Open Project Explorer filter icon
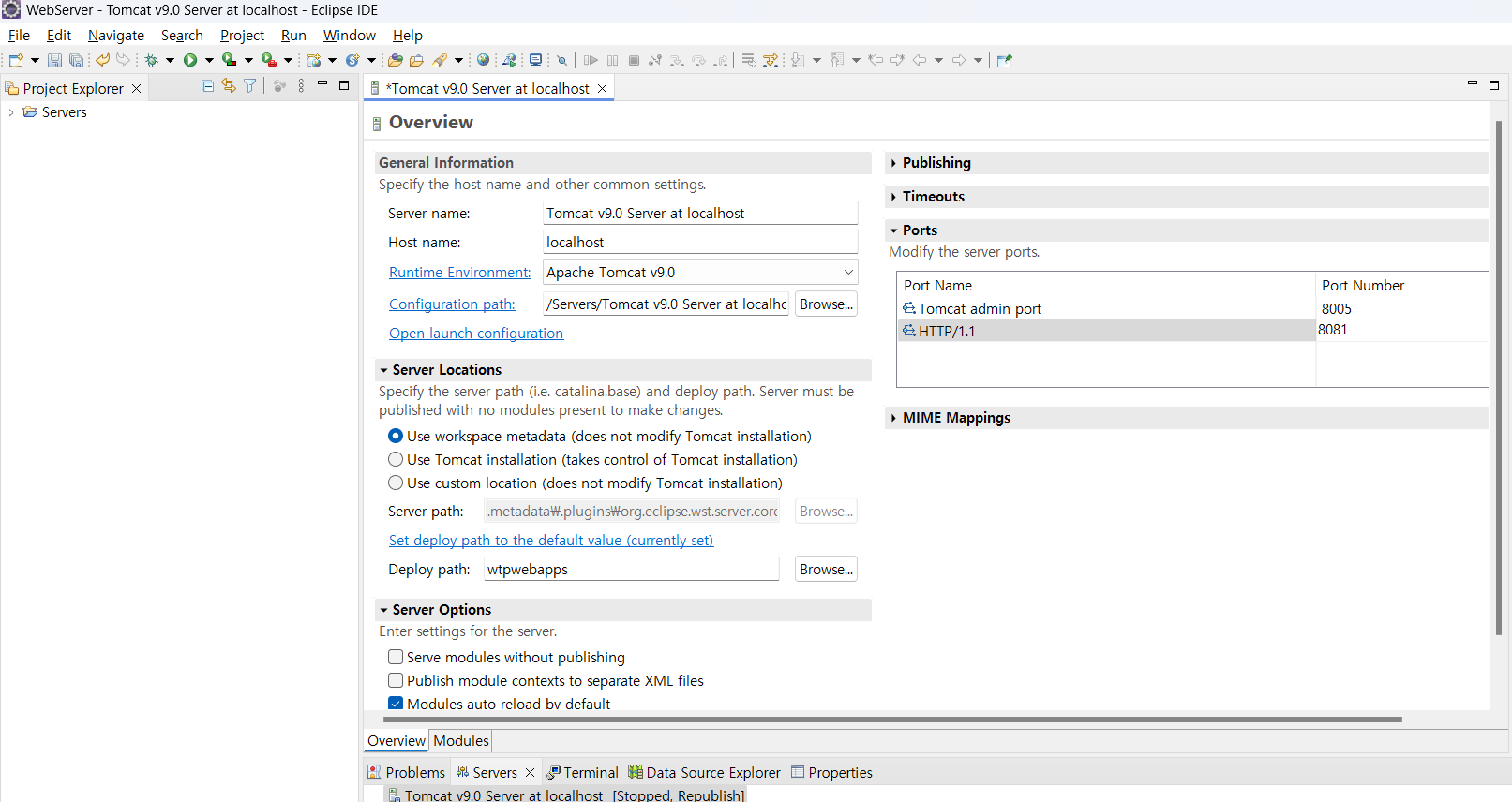 click(x=250, y=85)
